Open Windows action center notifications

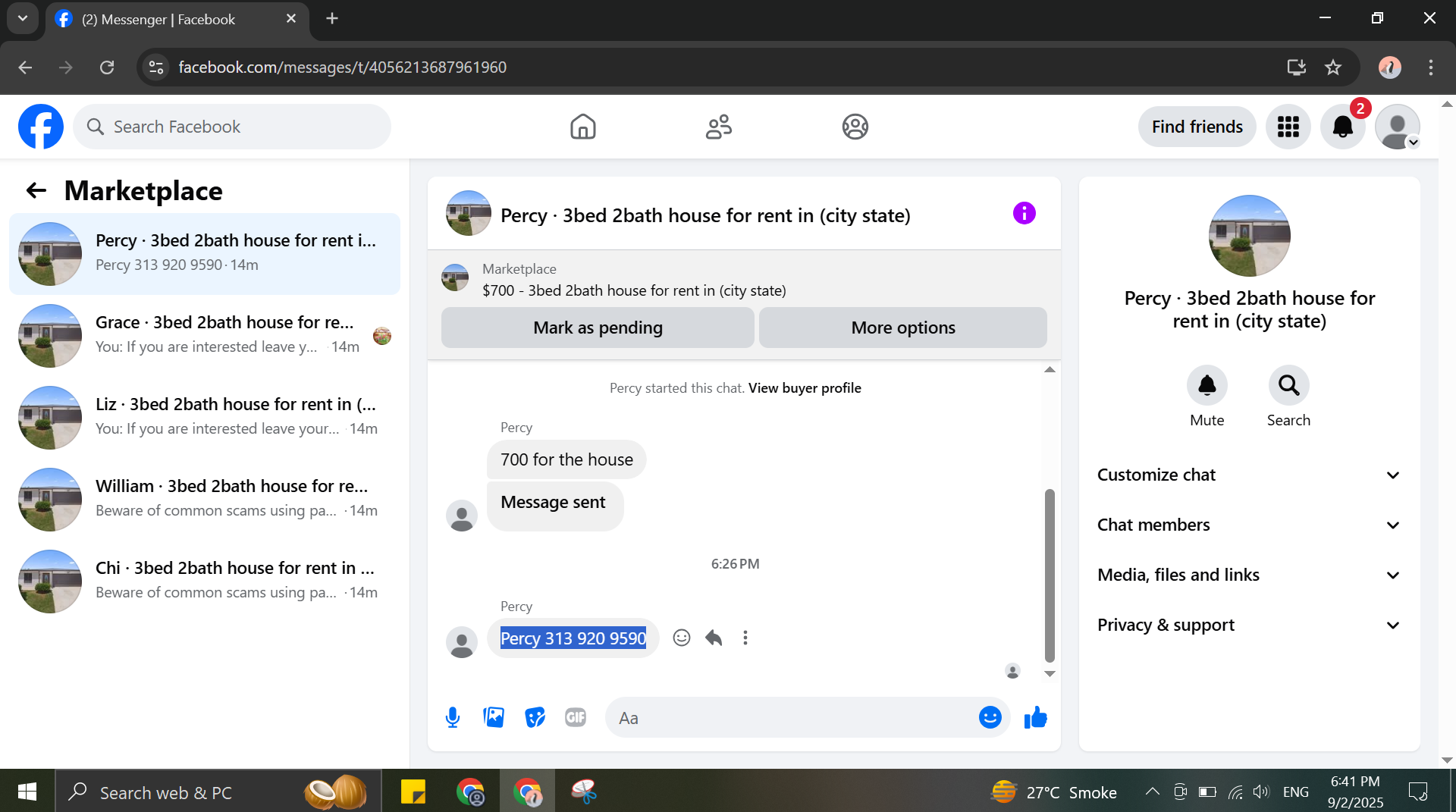[x=1418, y=792]
